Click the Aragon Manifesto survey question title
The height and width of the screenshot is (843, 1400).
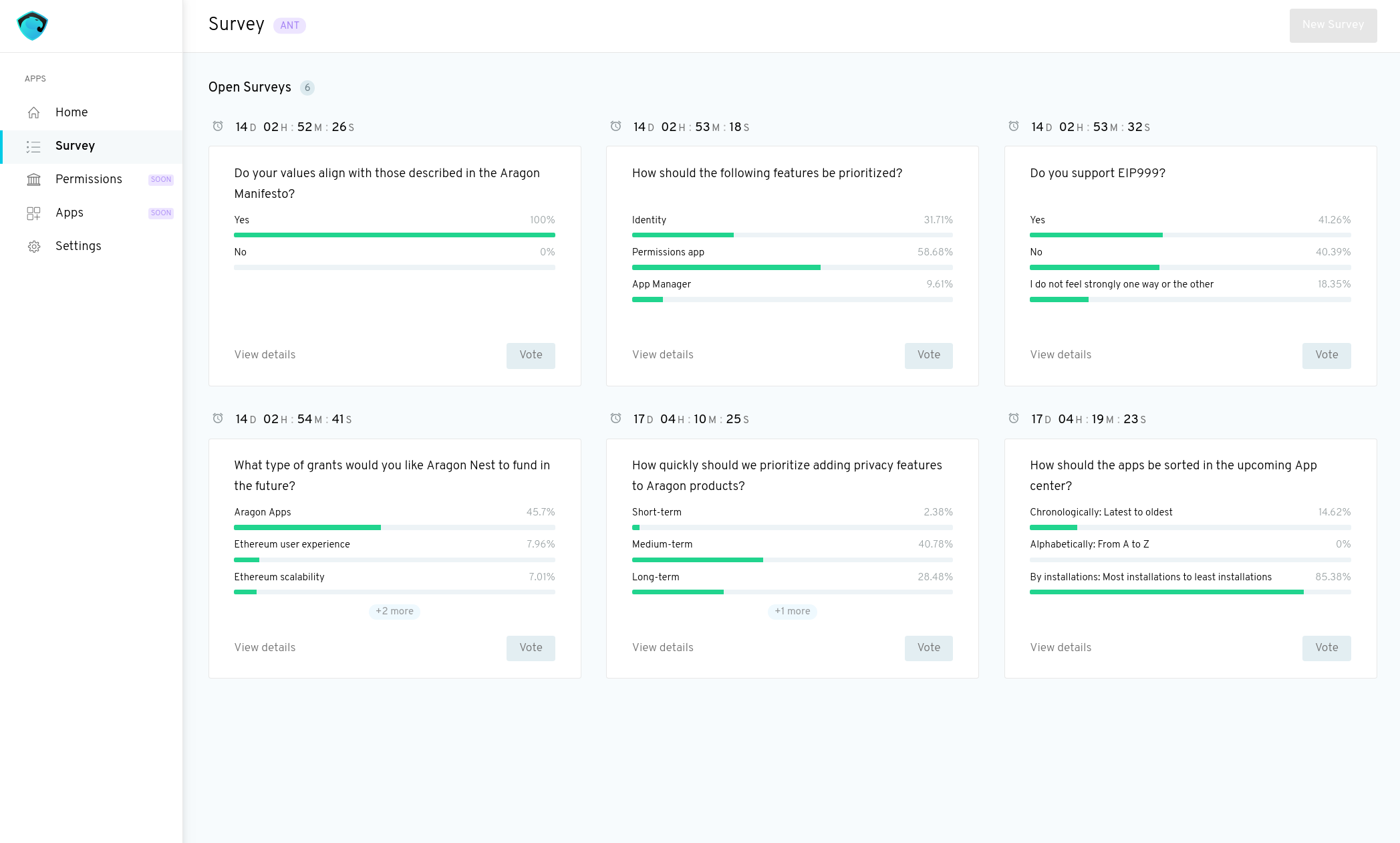pos(387,184)
